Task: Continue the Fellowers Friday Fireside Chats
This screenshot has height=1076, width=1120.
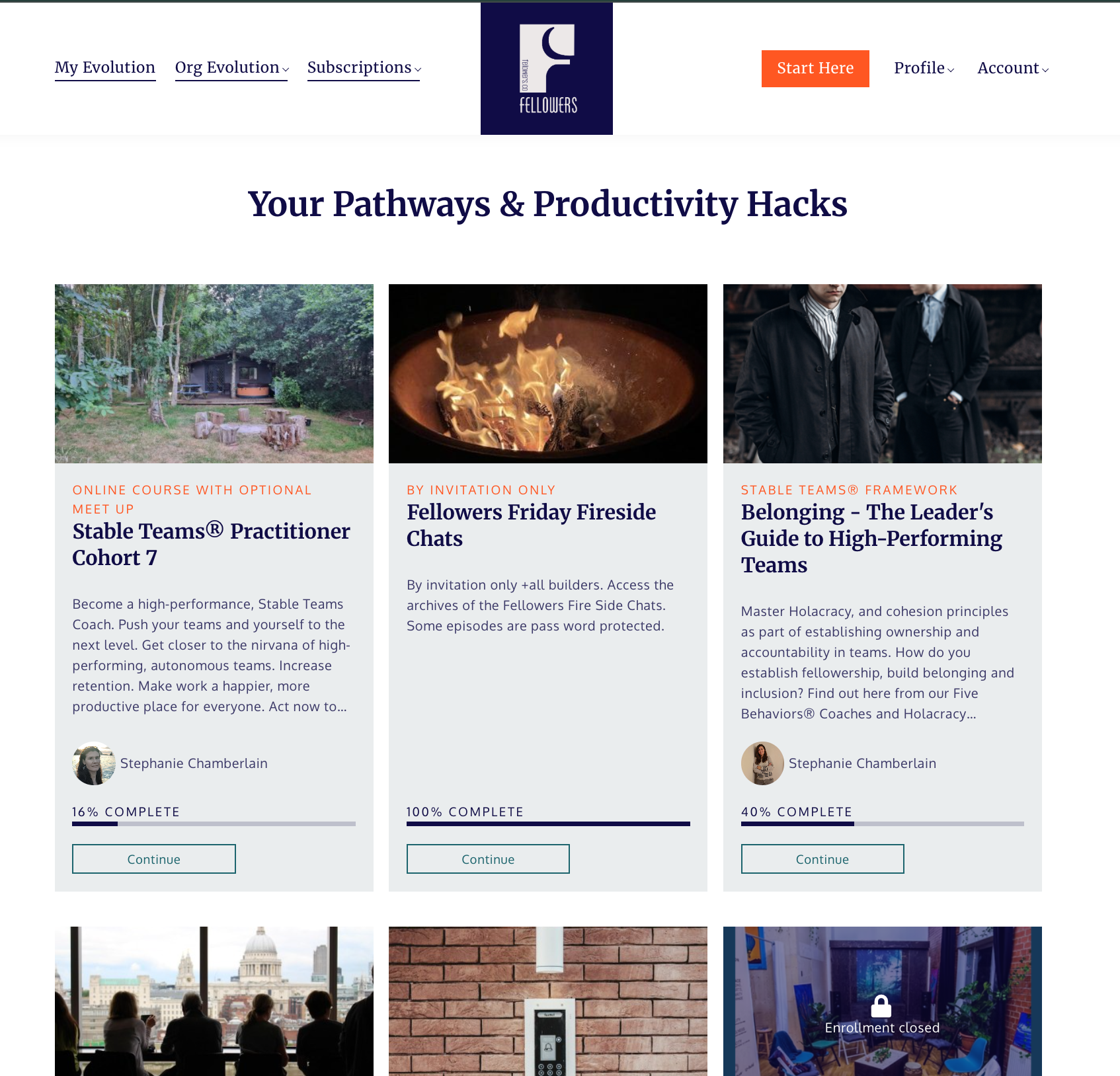Action: tap(488, 859)
